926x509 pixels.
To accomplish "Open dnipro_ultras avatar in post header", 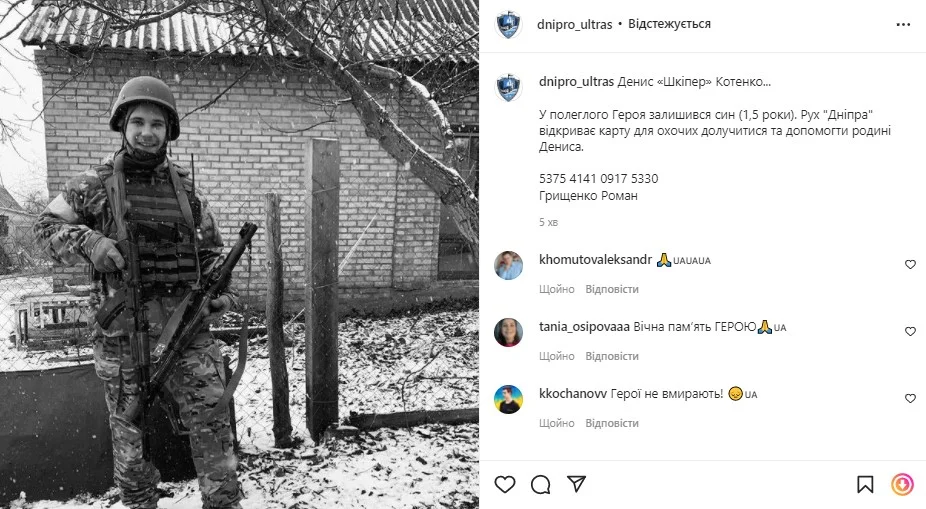I will [508, 25].
